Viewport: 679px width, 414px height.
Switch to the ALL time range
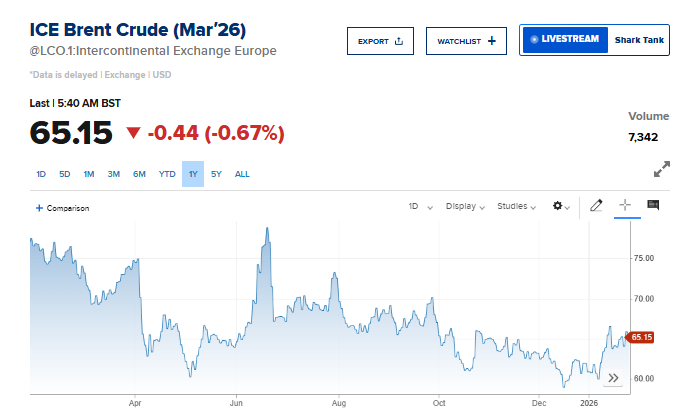(x=242, y=174)
